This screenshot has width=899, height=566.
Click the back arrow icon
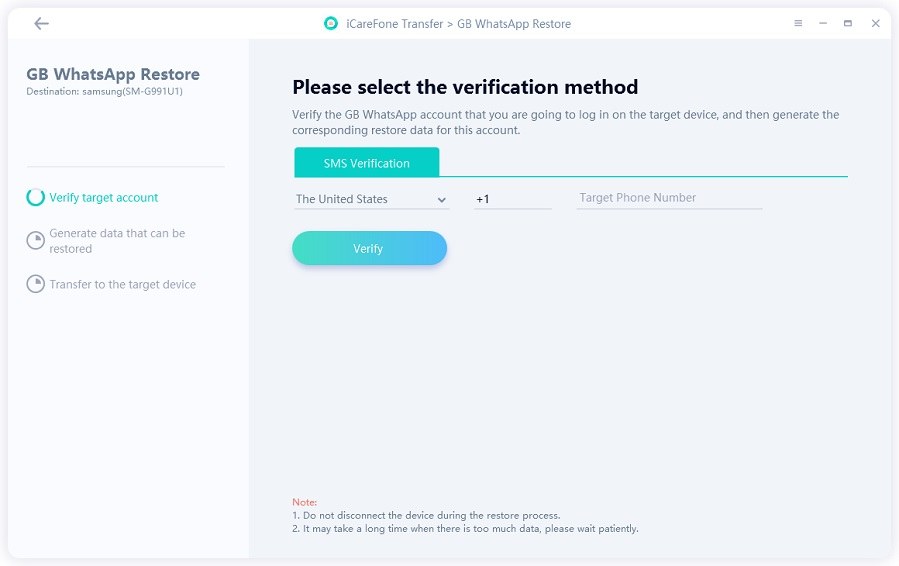pos(41,24)
